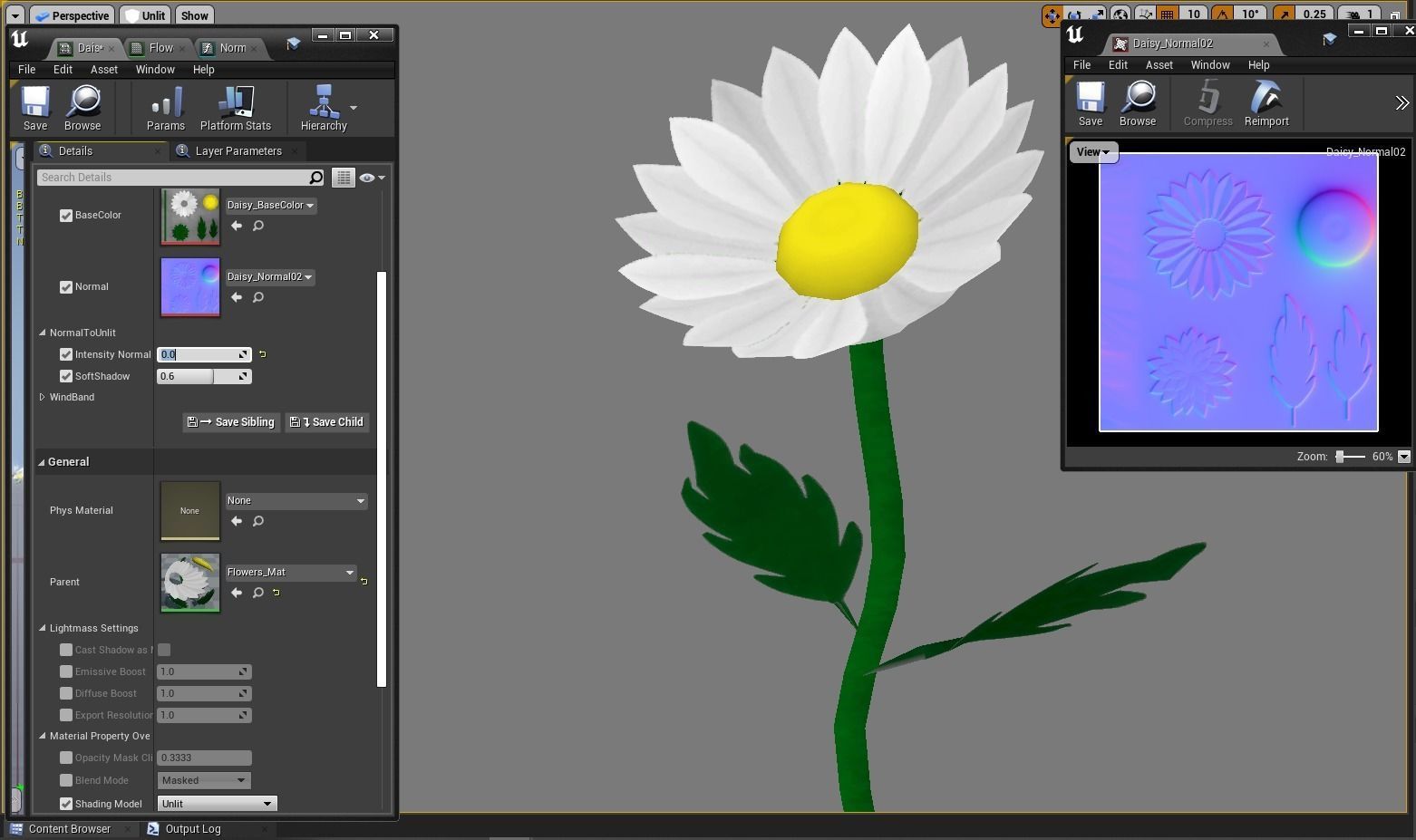The height and width of the screenshot is (840, 1416).
Task: Open the Output Log tab
Action: [x=192, y=829]
